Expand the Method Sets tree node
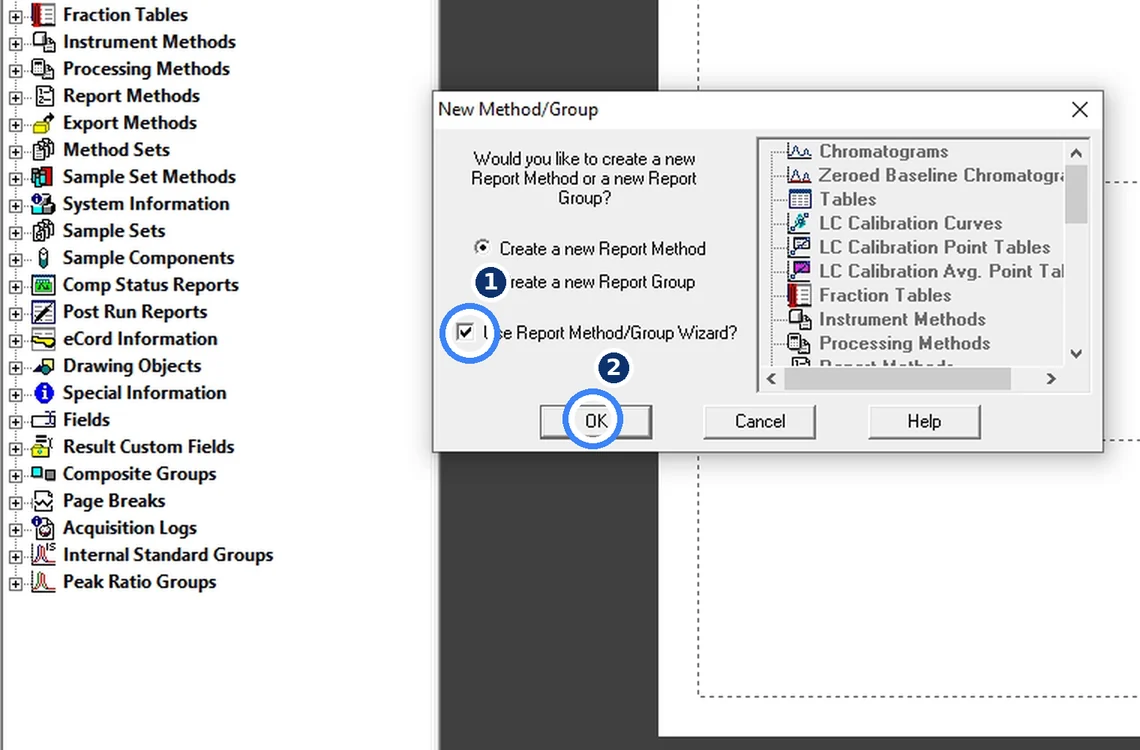Image resolution: width=1140 pixels, height=750 pixels. [x=15, y=152]
